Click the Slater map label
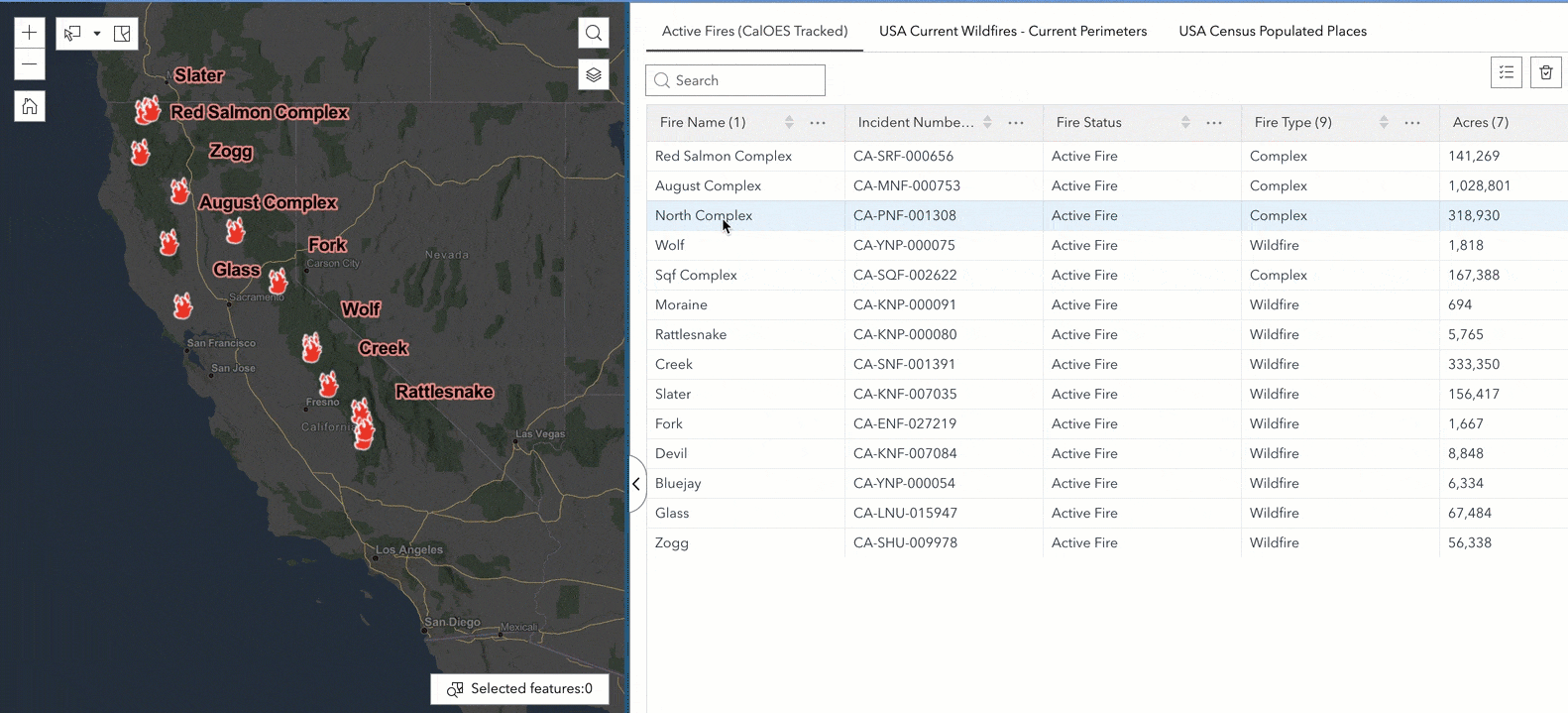Viewport: 1568px width, 713px height. [199, 75]
